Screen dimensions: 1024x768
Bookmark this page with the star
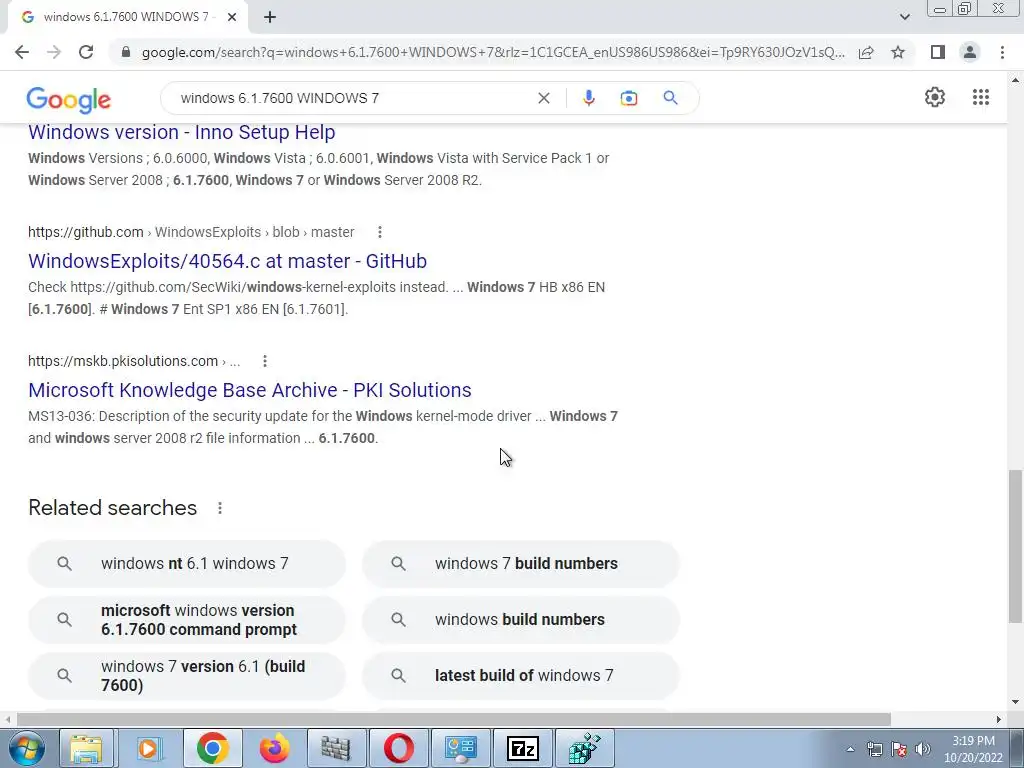pyautogui.click(x=898, y=52)
